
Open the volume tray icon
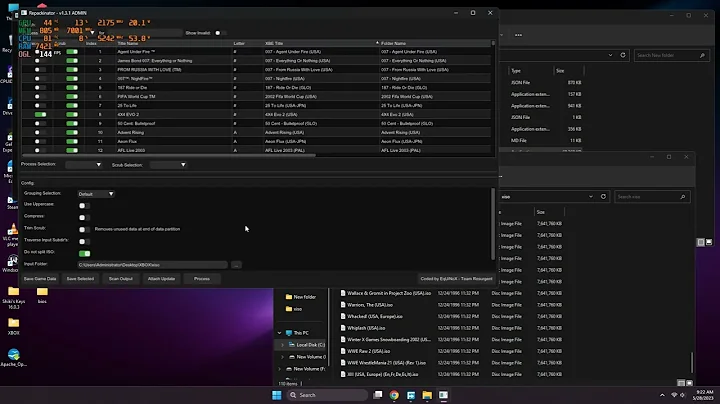coord(682,395)
